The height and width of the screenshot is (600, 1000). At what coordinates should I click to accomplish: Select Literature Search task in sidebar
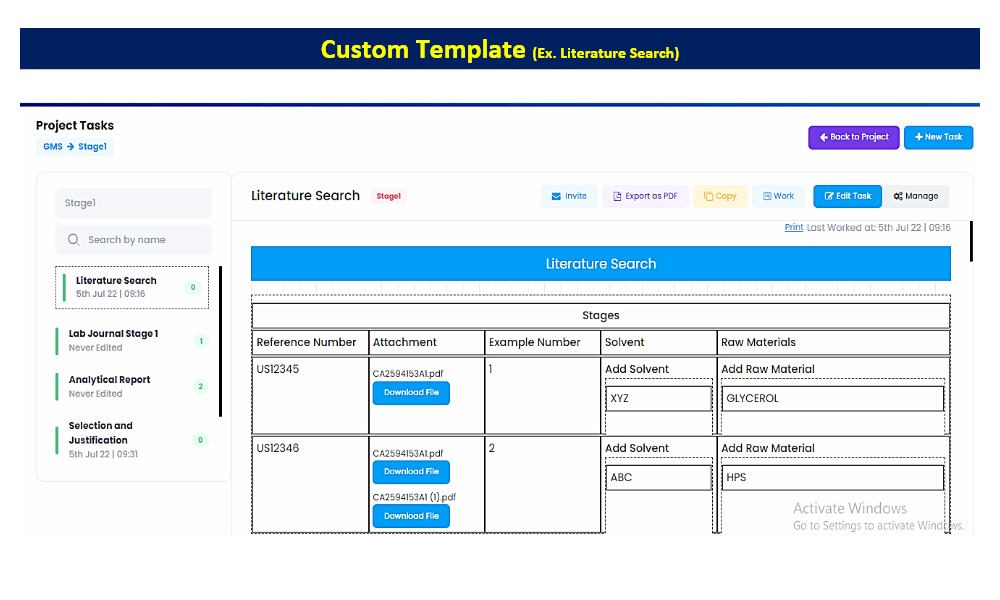(132, 287)
